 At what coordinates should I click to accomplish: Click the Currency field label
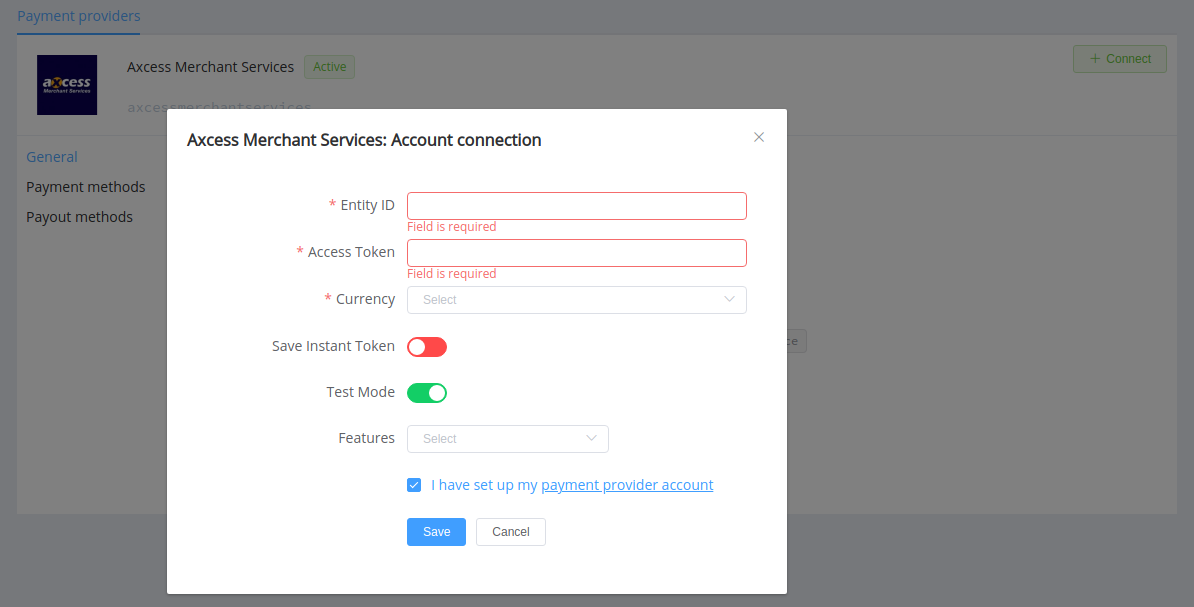(366, 299)
